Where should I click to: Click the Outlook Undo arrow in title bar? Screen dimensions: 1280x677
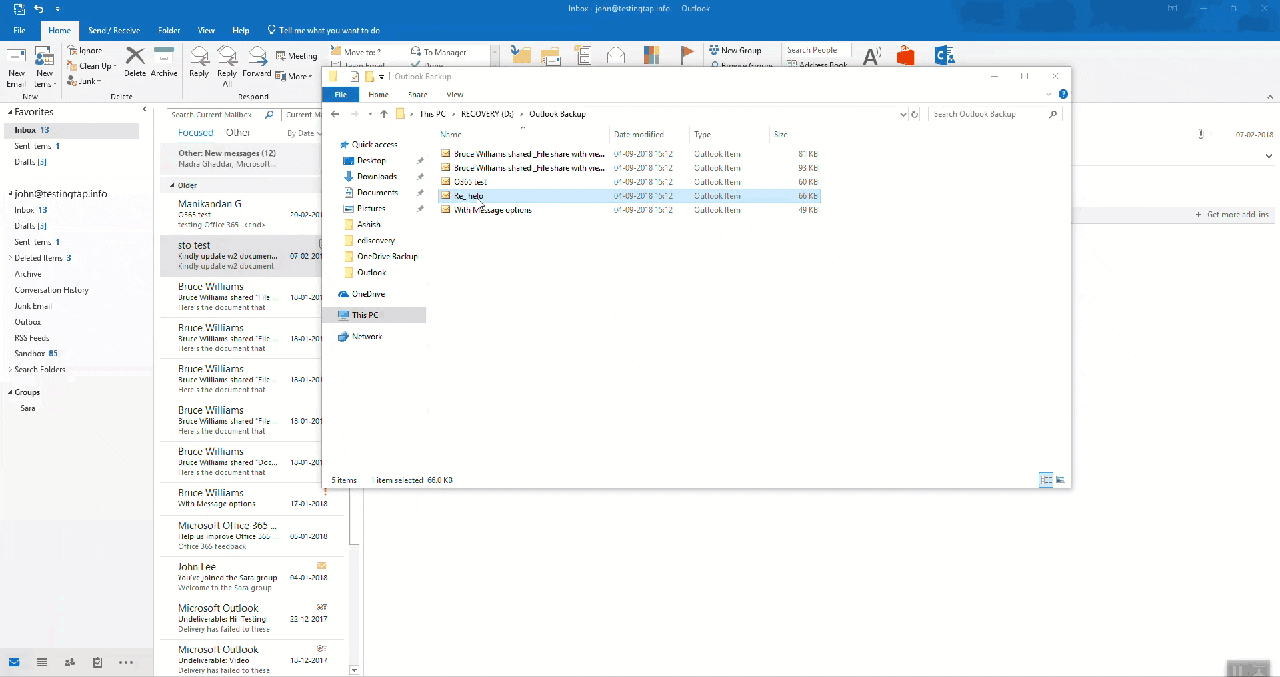pyautogui.click(x=40, y=9)
